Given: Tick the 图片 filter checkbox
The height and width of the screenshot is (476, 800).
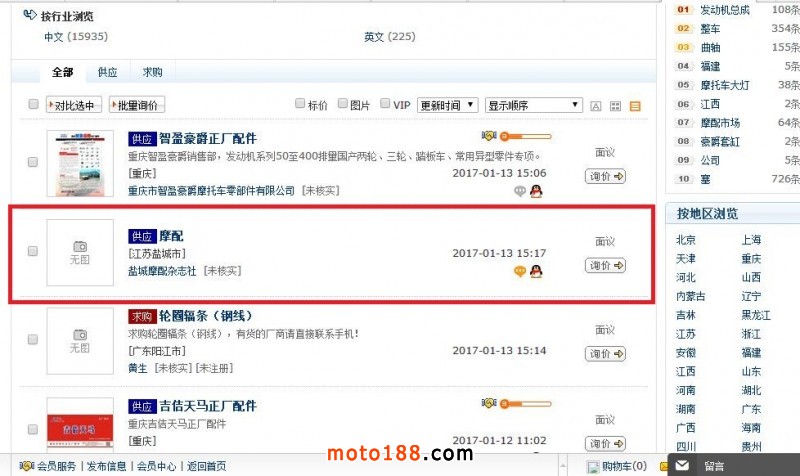Looking at the screenshot, I should [x=343, y=104].
